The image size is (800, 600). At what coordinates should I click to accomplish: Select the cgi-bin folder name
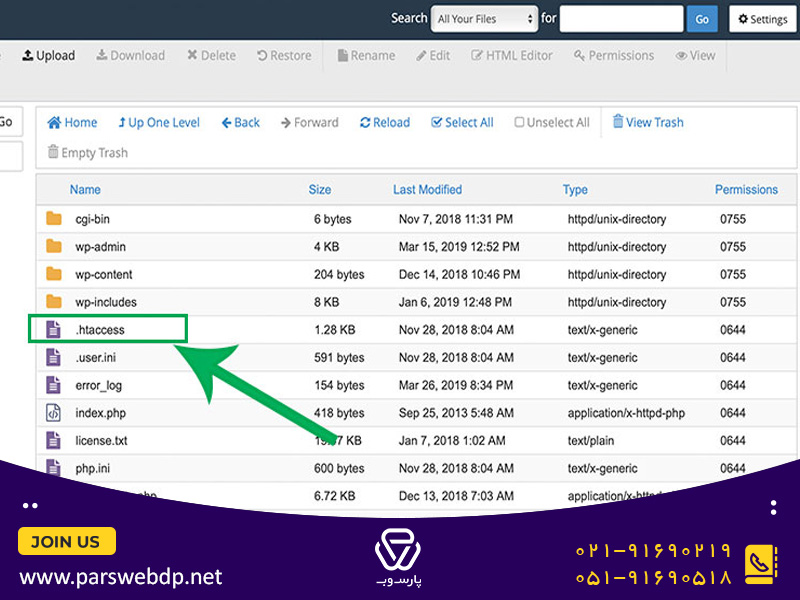pyautogui.click(x=92, y=219)
